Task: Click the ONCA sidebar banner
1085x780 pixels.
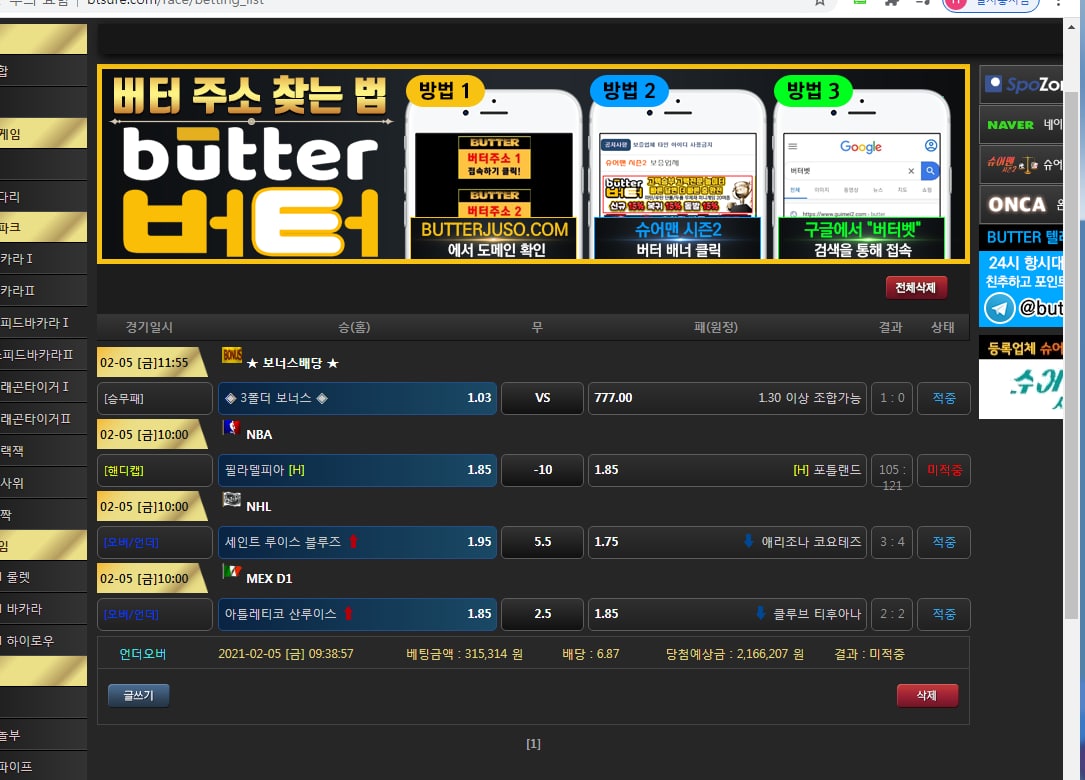Action: pos(1021,204)
